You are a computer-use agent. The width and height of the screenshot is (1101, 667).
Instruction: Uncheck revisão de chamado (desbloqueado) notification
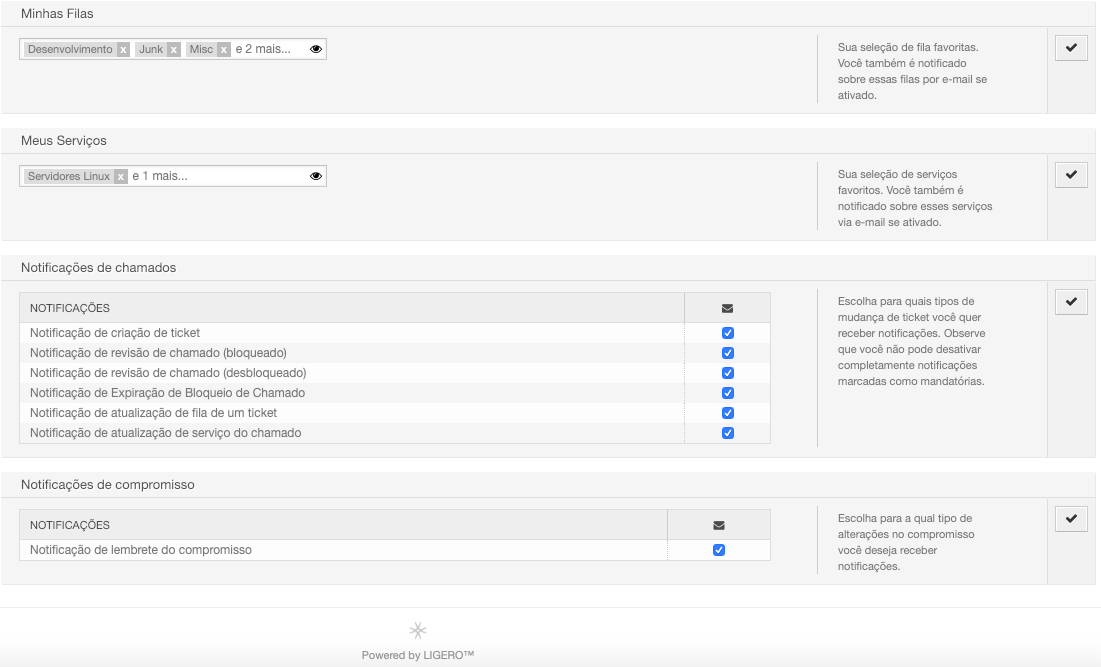[x=727, y=373]
